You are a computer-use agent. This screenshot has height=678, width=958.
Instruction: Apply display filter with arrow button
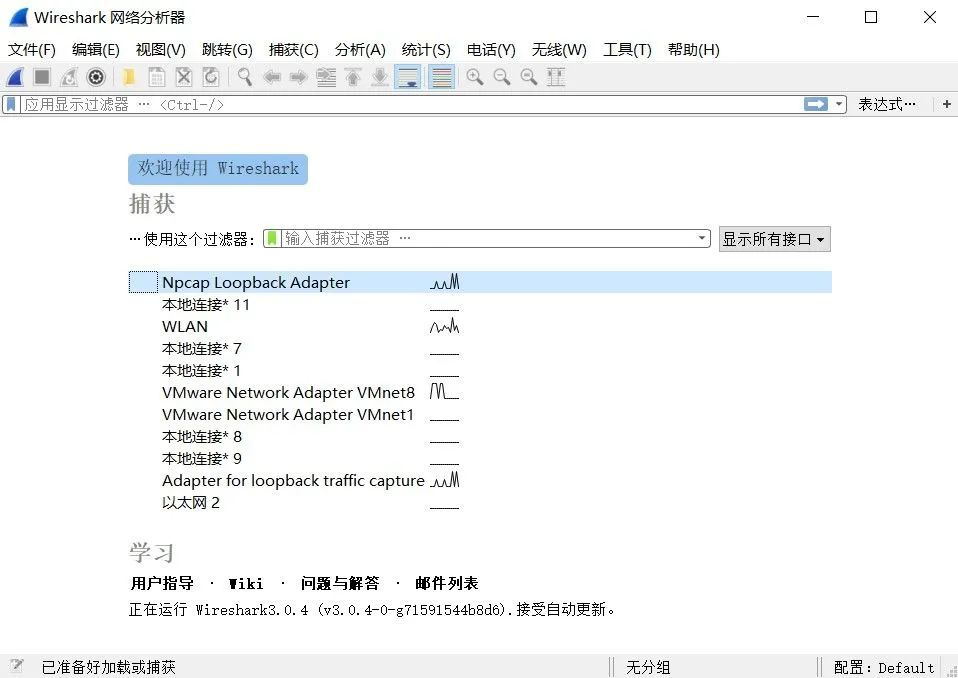[816, 104]
